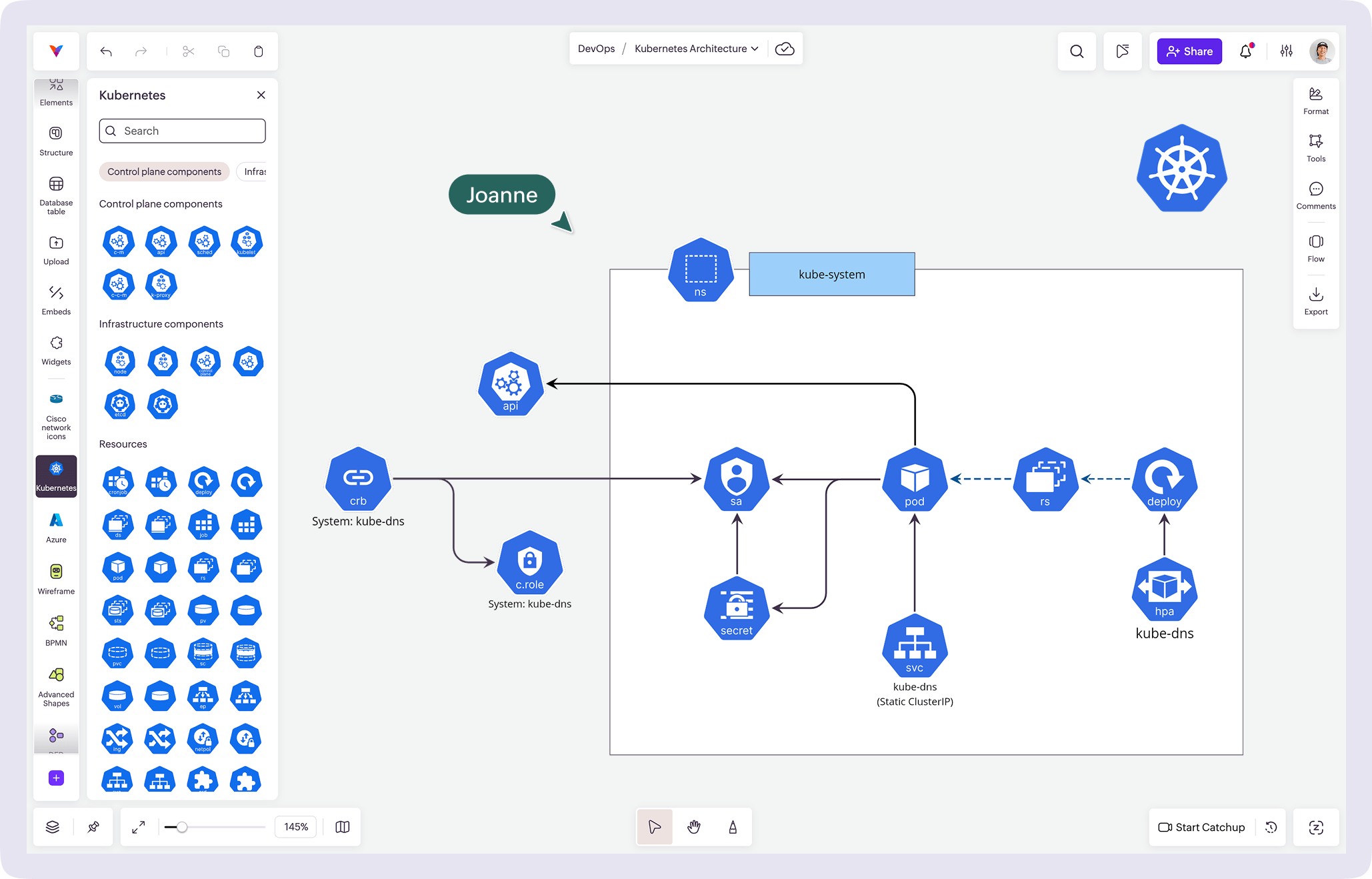Open the settings sliders icon
This screenshot has width=1372, height=879.
1287,51
